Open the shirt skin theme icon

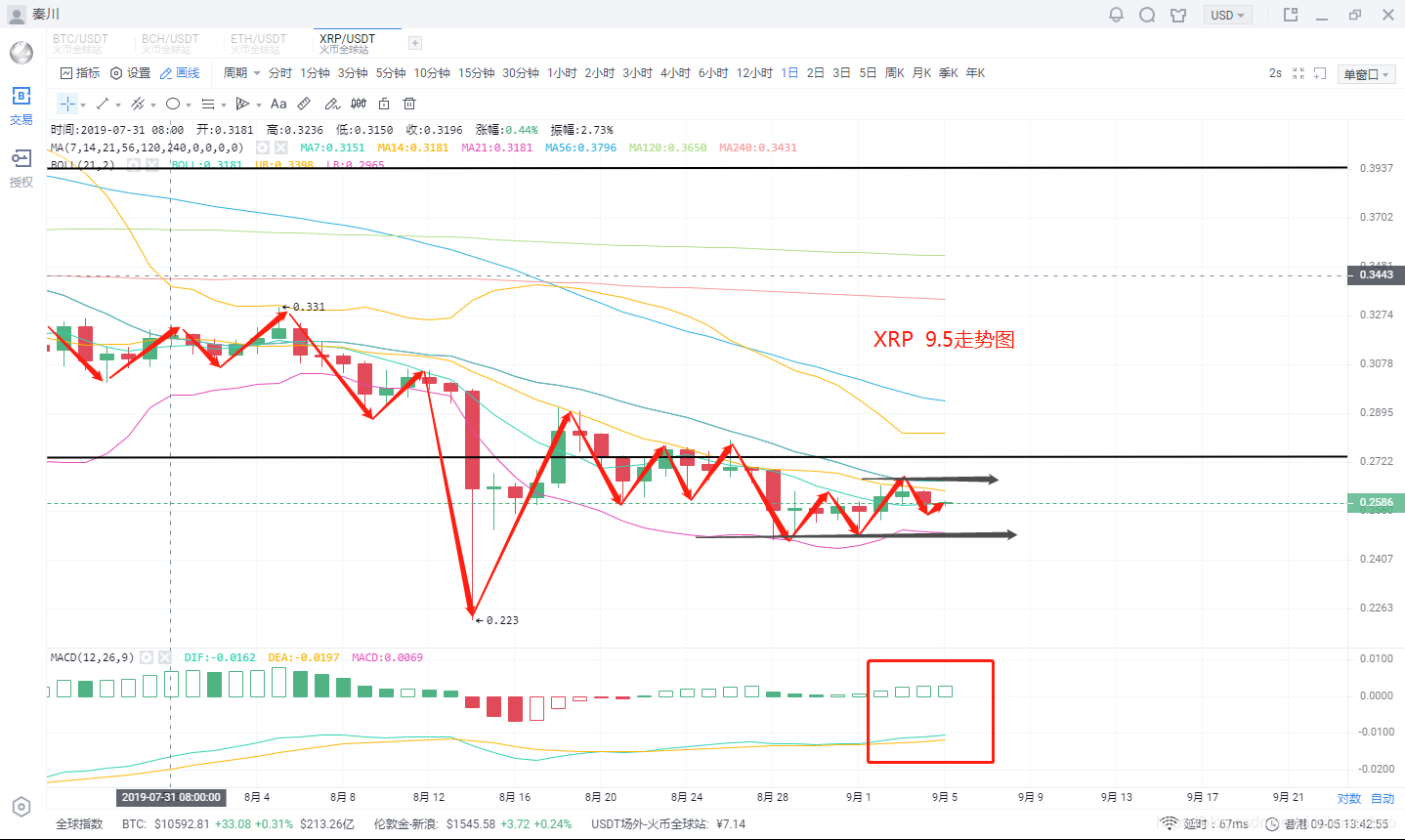click(x=1178, y=15)
